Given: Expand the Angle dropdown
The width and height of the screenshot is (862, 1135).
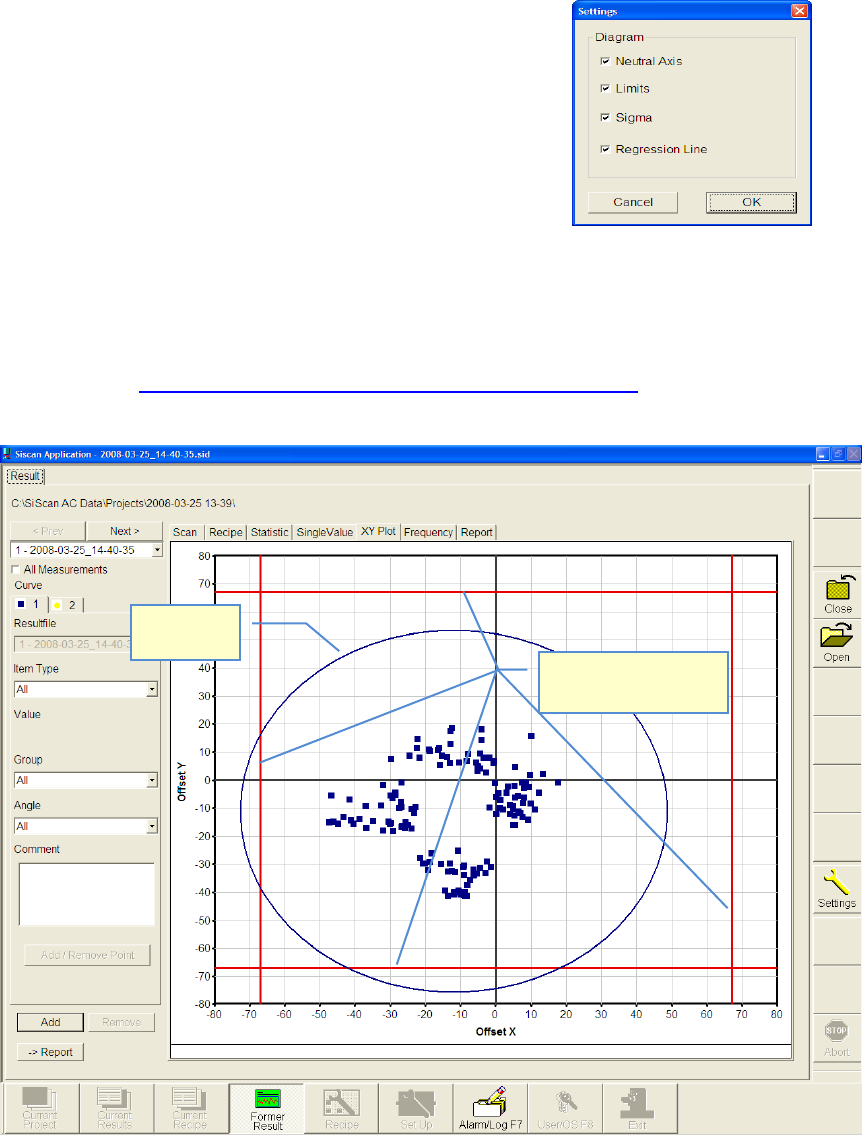Looking at the screenshot, I should (152, 826).
